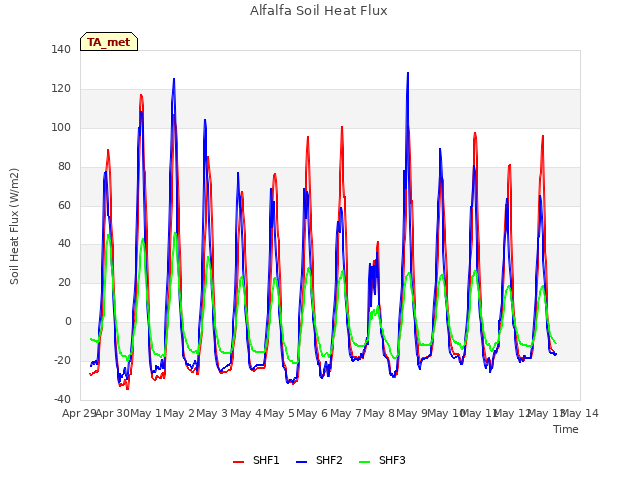Click the y-axis tick label -40
Screen dimensions: 640x480
tap(62, 399)
